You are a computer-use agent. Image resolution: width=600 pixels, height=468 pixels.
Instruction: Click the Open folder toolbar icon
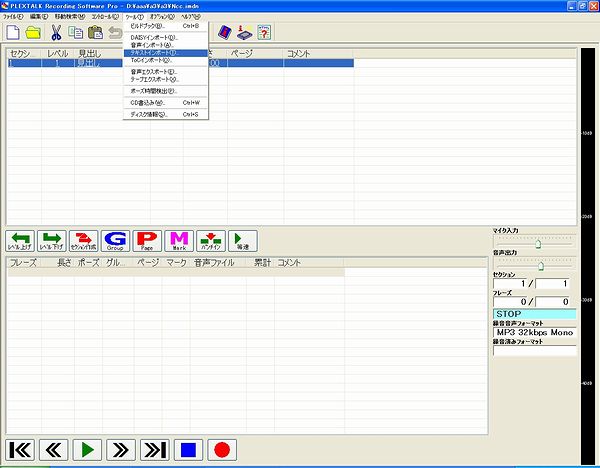[33, 33]
